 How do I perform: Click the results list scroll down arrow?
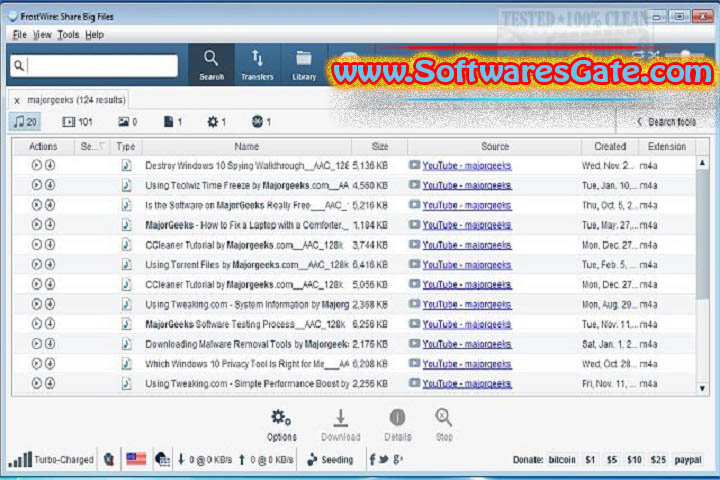702,389
